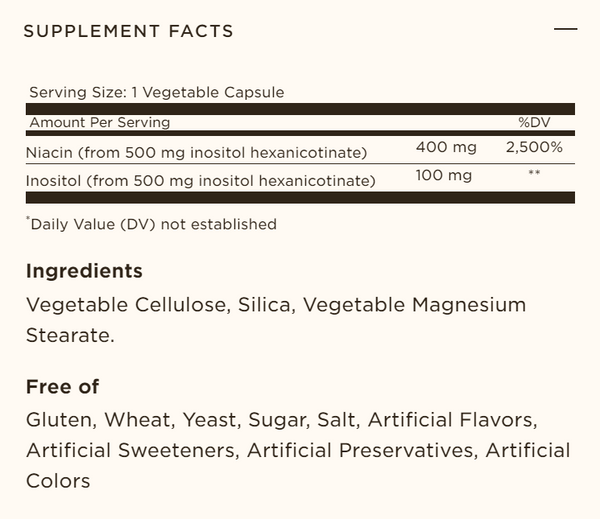Click the 400 mg Niacin amount
The width and height of the screenshot is (600, 519).
[x=446, y=147]
